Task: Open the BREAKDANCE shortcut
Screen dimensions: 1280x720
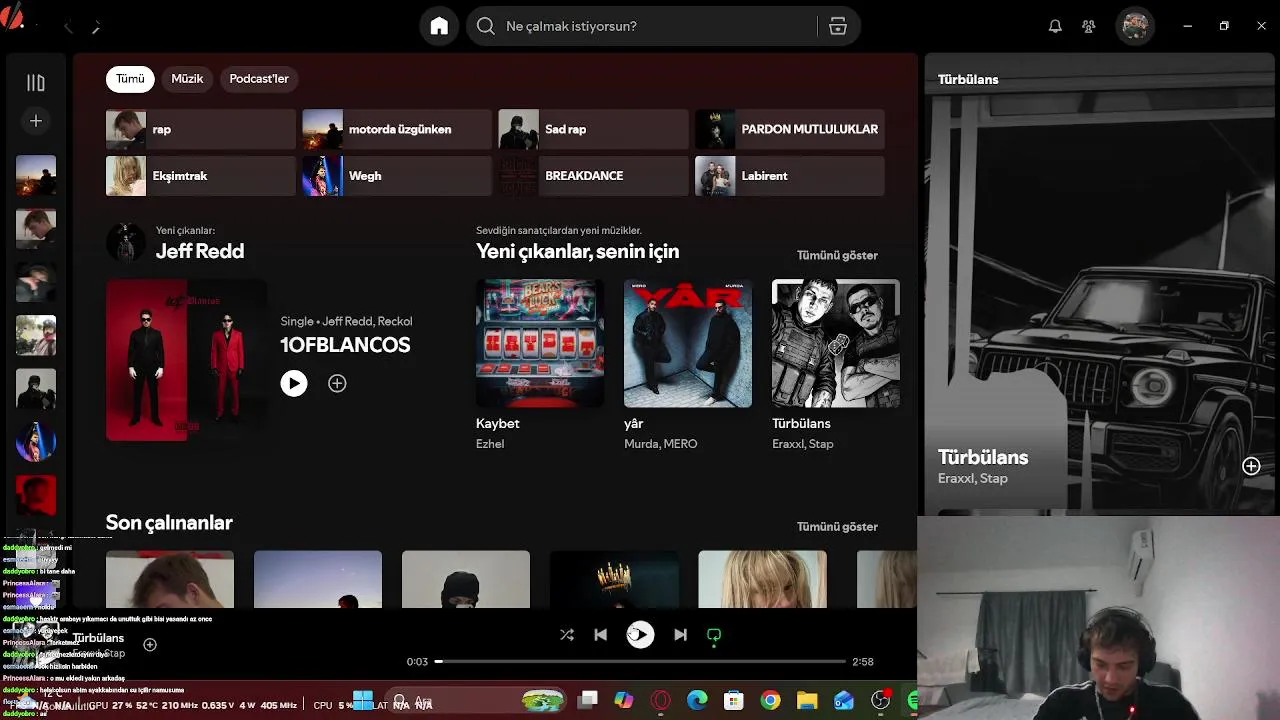Action: (594, 176)
